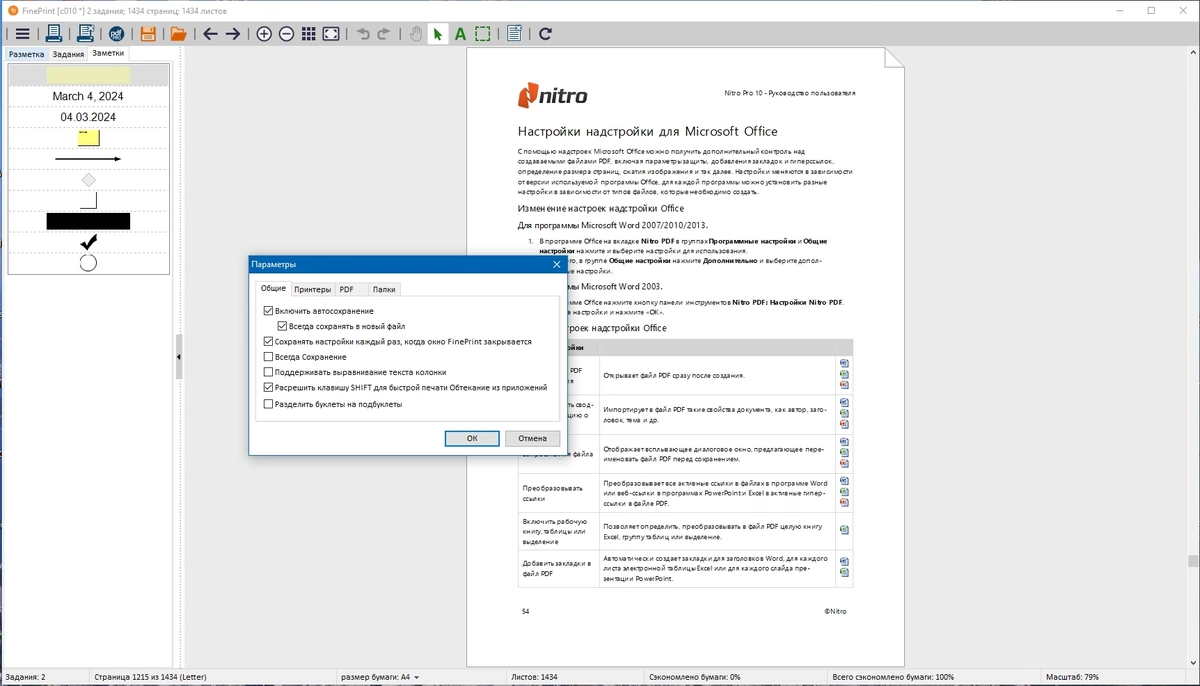Pick the black redaction rectangle note

click(x=88, y=221)
